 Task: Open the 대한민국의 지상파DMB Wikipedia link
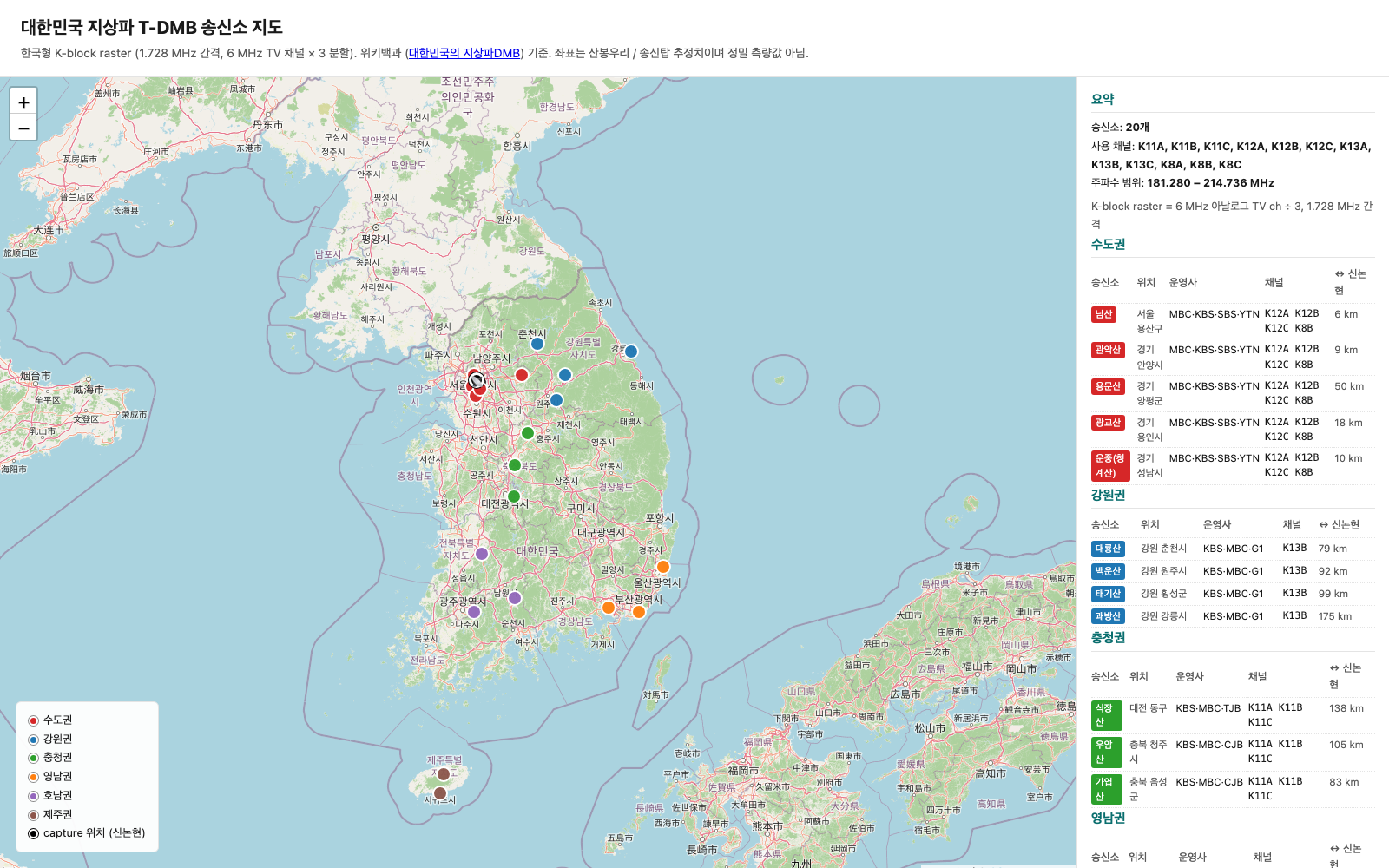pos(464,53)
